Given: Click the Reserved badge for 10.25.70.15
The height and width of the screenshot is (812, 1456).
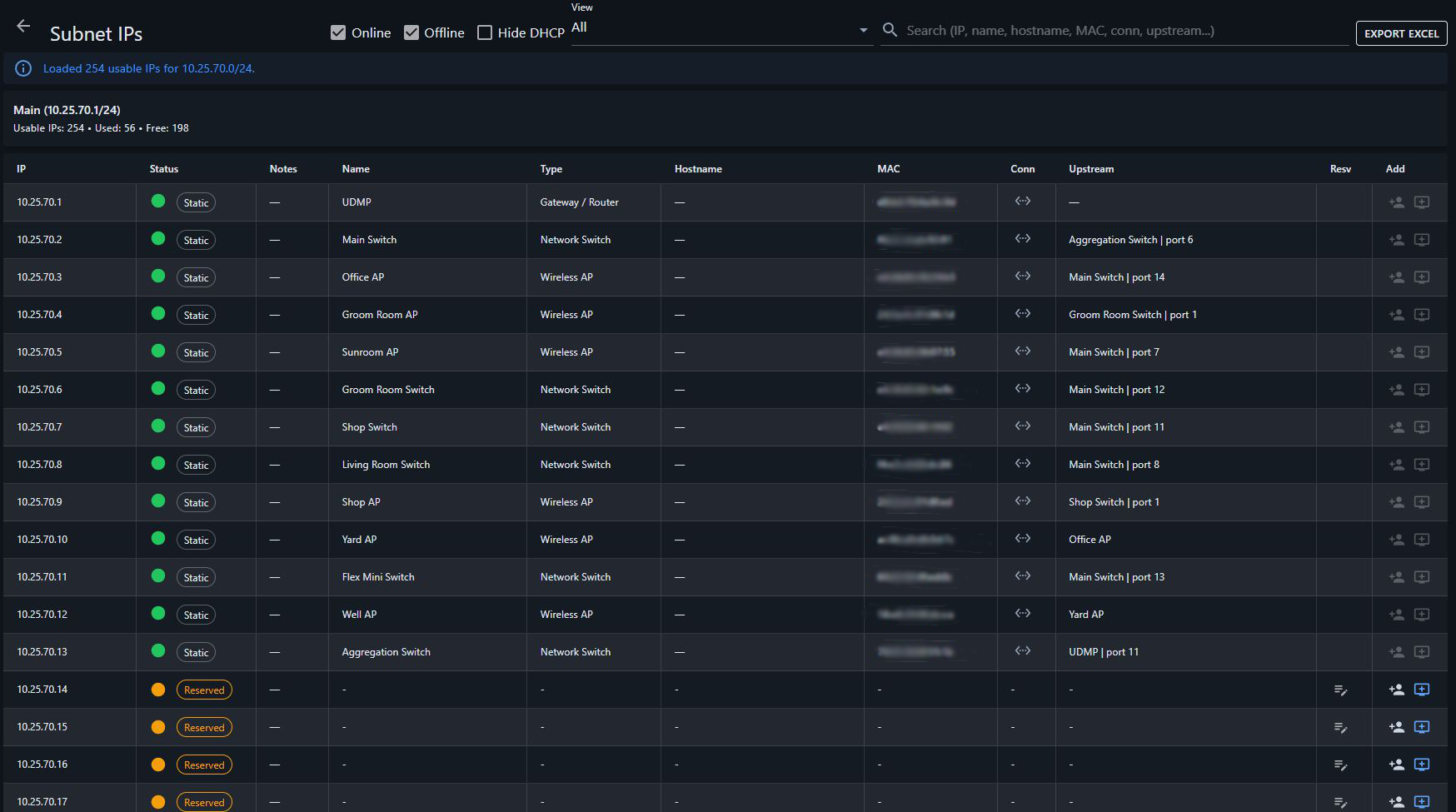Looking at the screenshot, I should (204, 727).
